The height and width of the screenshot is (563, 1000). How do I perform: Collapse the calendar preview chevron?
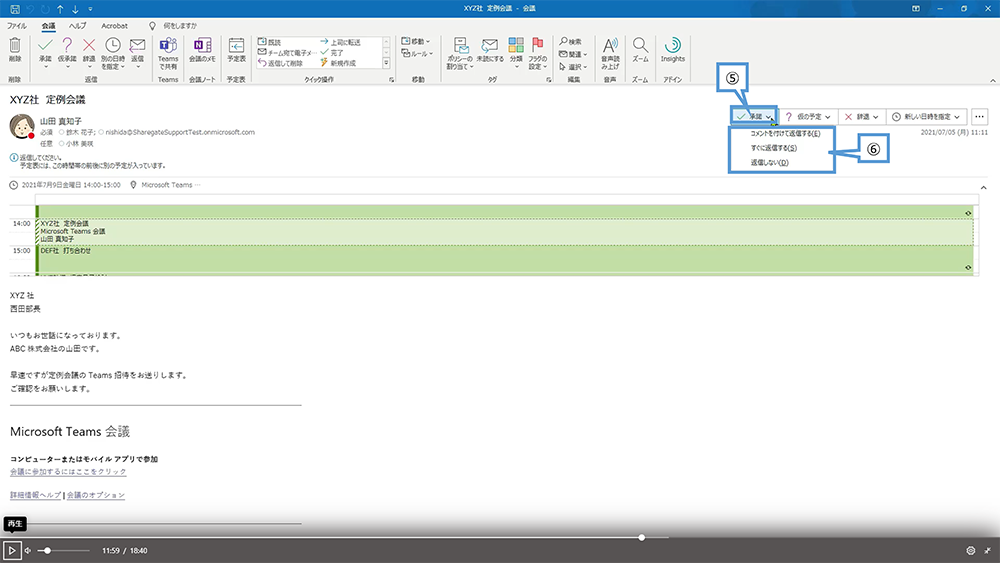[983, 187]
